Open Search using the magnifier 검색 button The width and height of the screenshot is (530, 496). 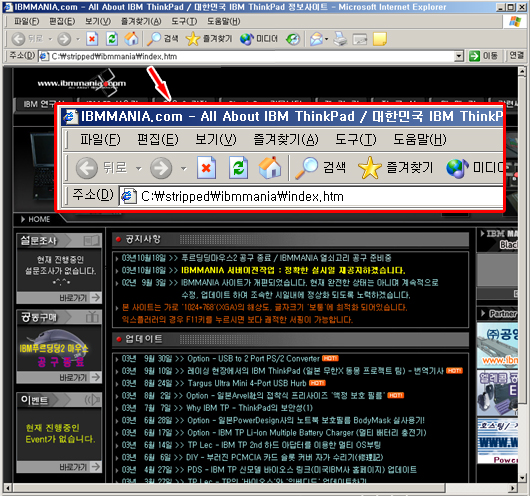tap(163, 39)
